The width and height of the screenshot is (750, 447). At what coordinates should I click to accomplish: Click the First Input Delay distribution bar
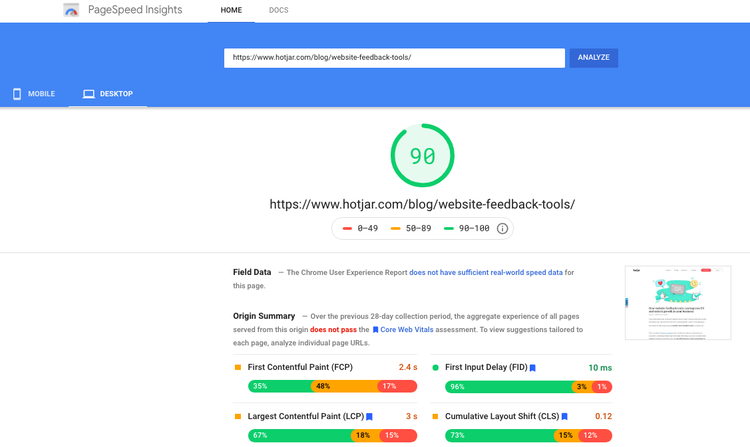click(529, 387)
